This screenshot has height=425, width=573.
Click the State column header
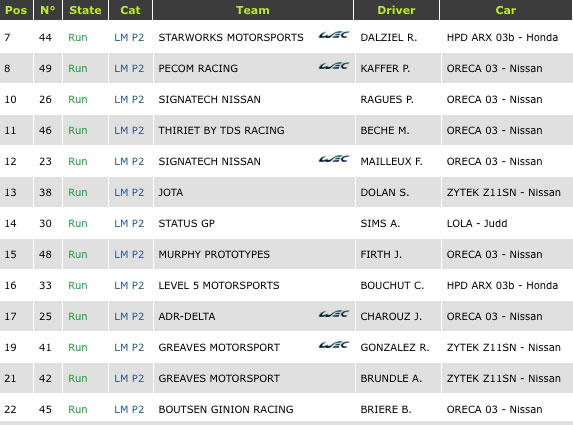tap(85, 10)
